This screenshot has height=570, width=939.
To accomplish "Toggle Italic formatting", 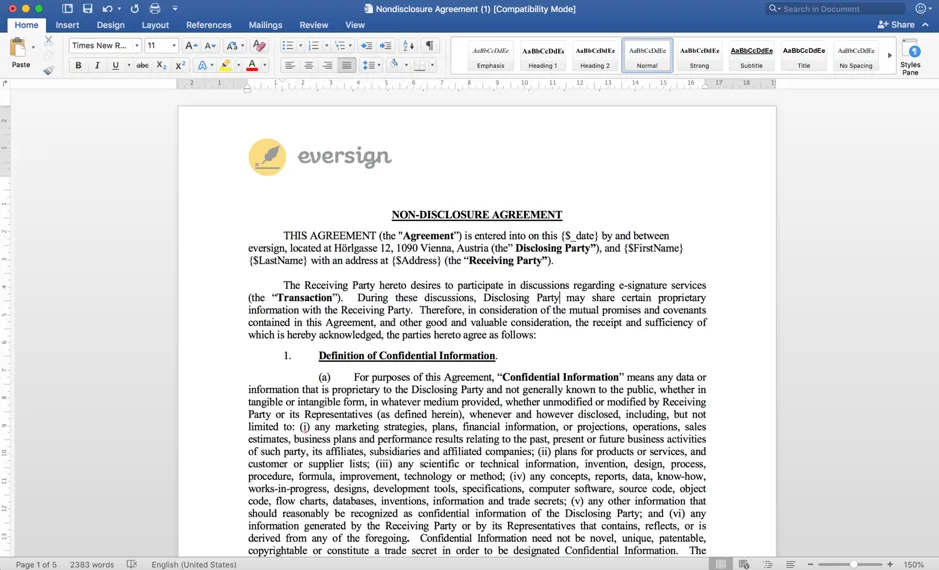I will (96, 65).
